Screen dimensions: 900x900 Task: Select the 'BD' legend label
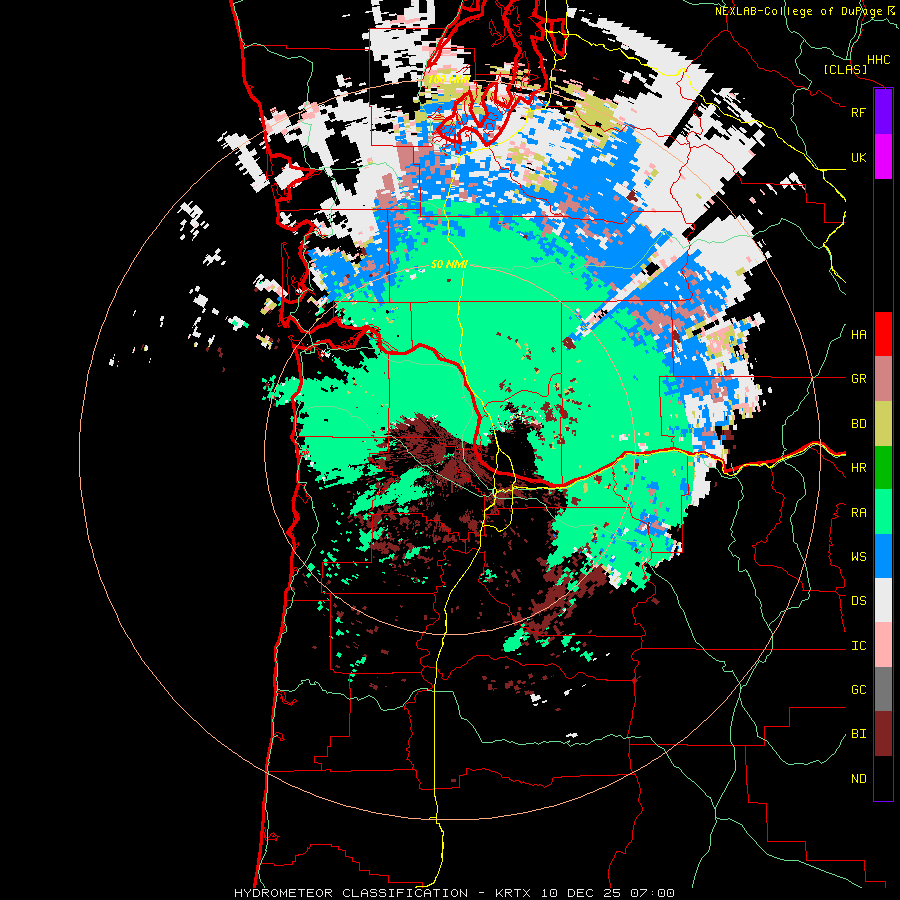[x=858, y=424]
